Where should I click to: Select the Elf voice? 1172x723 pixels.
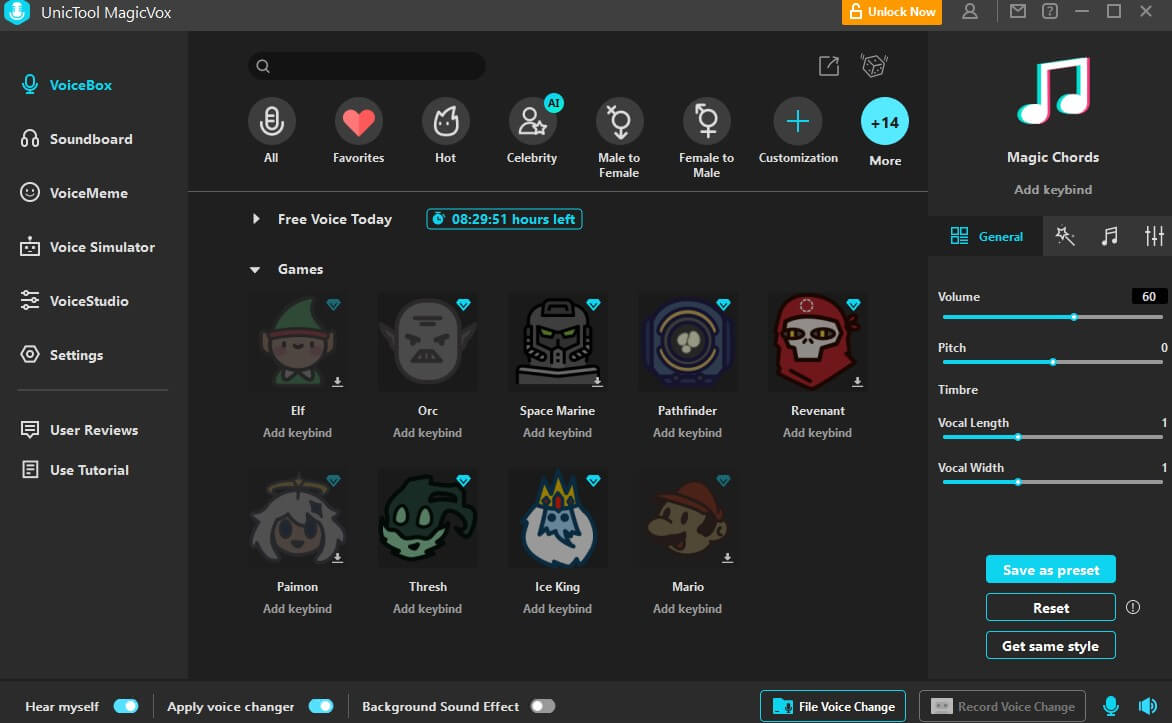(297, 342)
